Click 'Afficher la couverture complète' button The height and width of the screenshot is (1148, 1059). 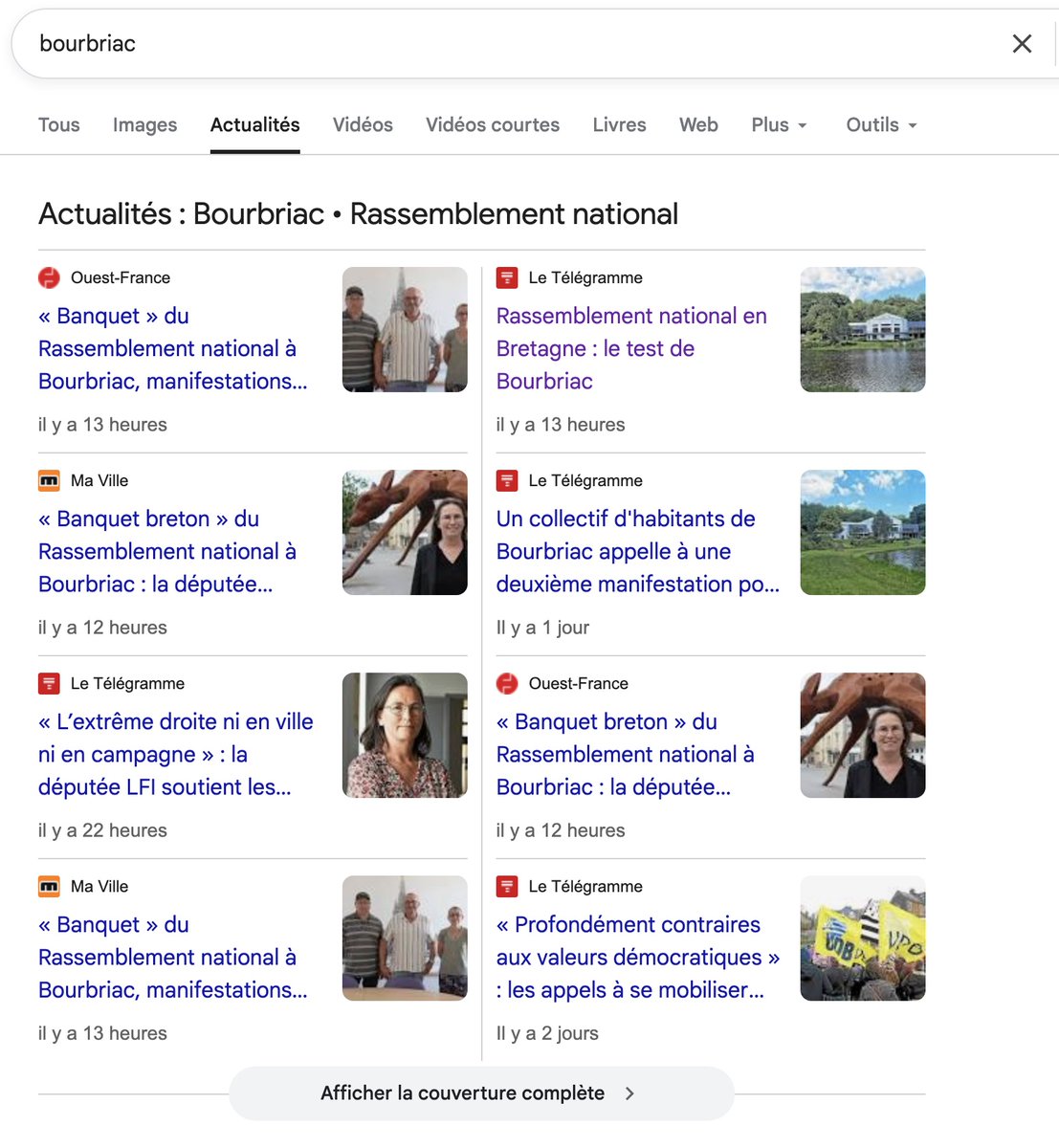481,1093
